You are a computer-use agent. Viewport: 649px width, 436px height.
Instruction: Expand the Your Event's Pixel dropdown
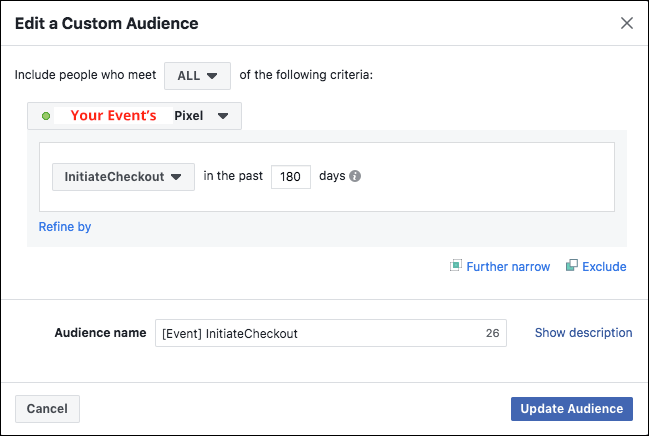point(135,116)
